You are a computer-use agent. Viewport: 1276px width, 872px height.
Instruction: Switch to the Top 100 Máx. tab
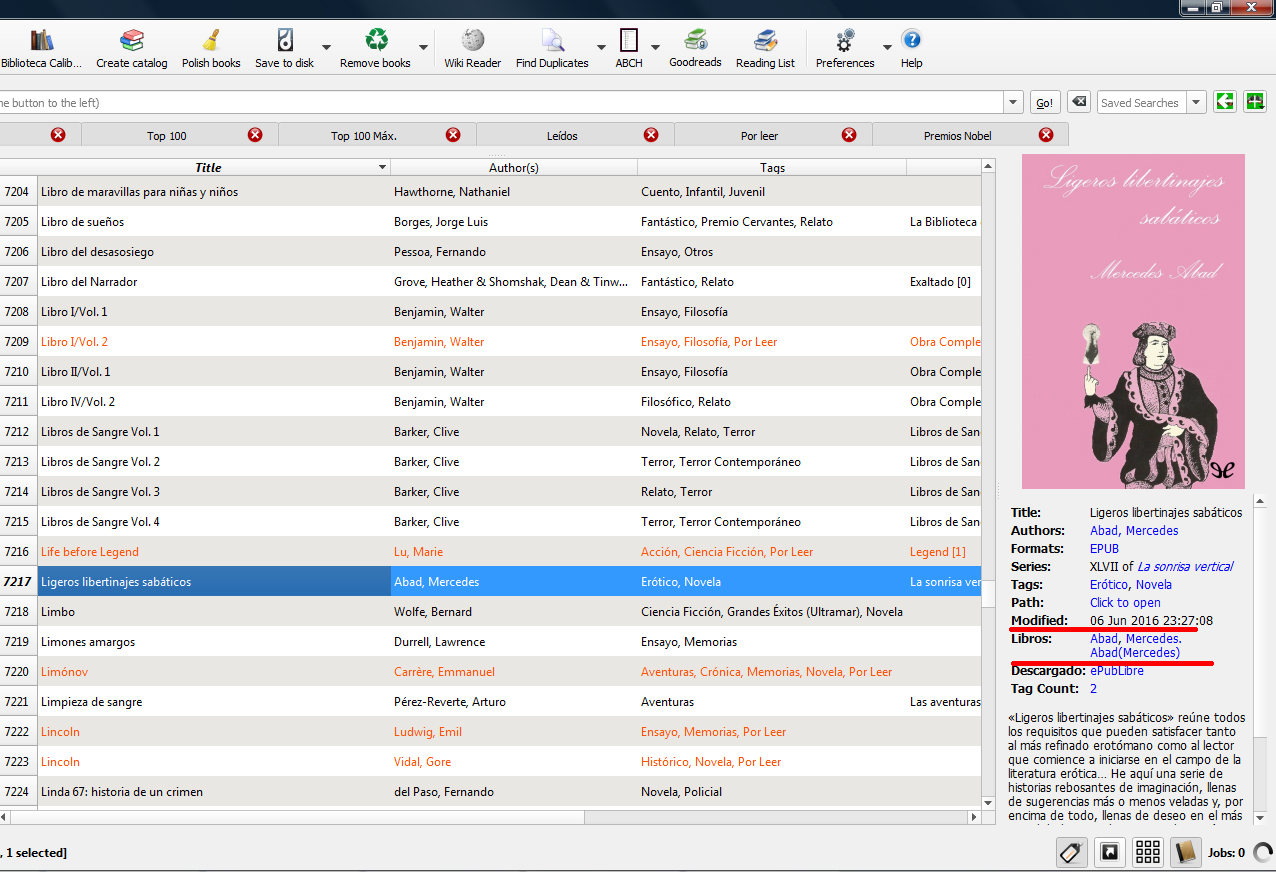364,136
